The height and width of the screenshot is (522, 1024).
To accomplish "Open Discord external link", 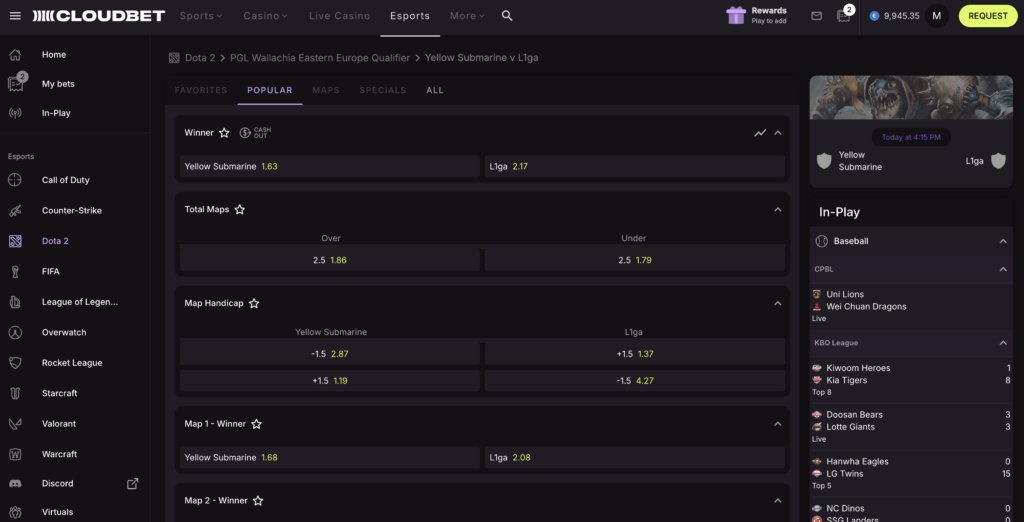I will tap(133, 483).
